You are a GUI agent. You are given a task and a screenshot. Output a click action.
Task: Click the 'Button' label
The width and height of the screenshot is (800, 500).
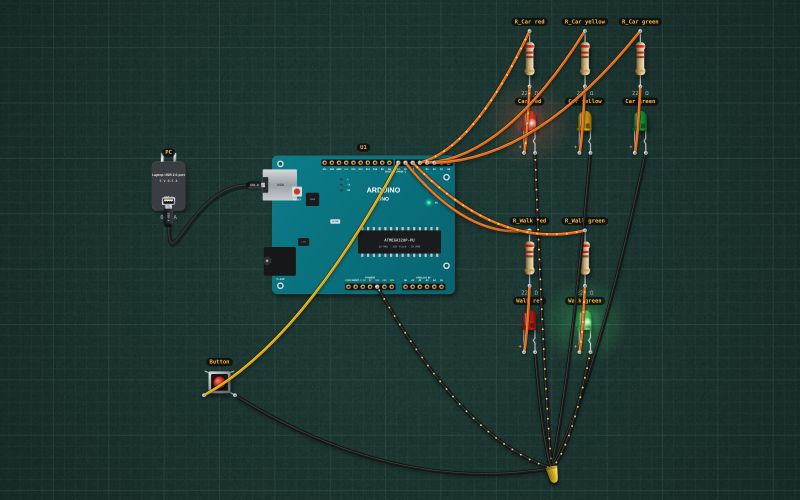tap(219, 362)
